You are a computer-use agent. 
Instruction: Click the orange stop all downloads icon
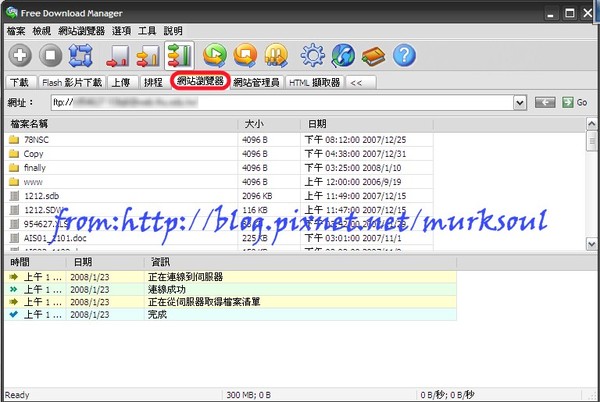245,55
